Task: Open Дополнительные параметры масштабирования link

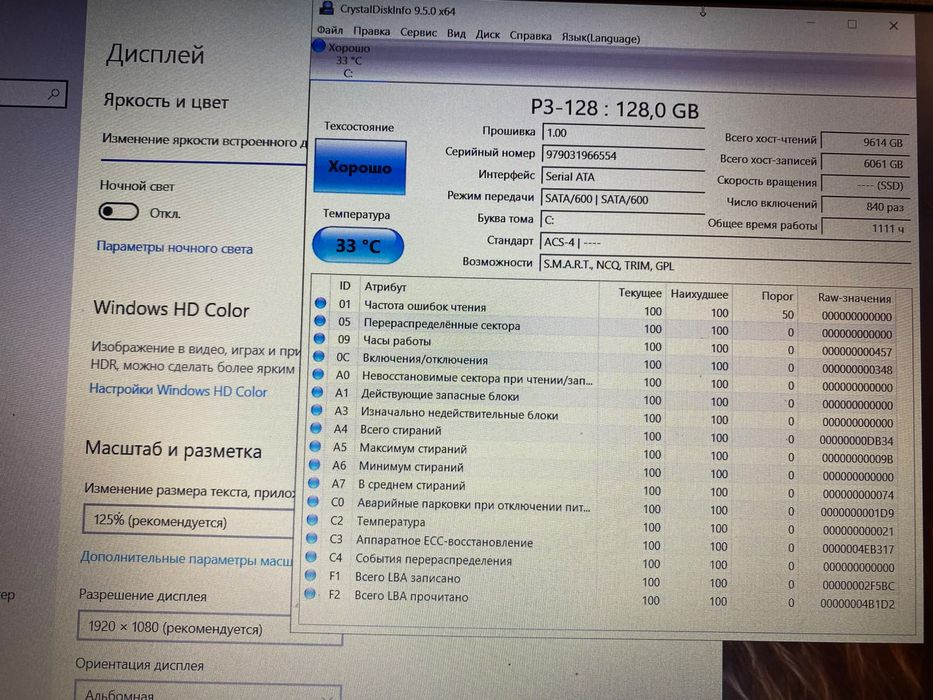Action: pos(186,559)
